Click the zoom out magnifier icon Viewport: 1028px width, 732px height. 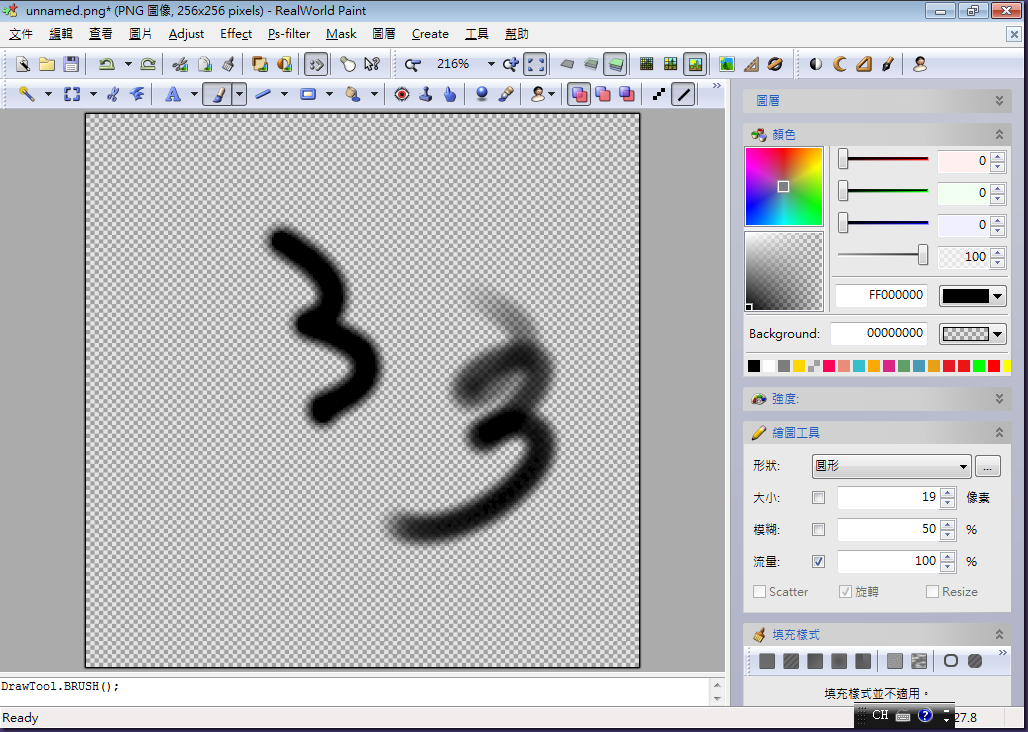pyautogui.click(x=412, y=64)
